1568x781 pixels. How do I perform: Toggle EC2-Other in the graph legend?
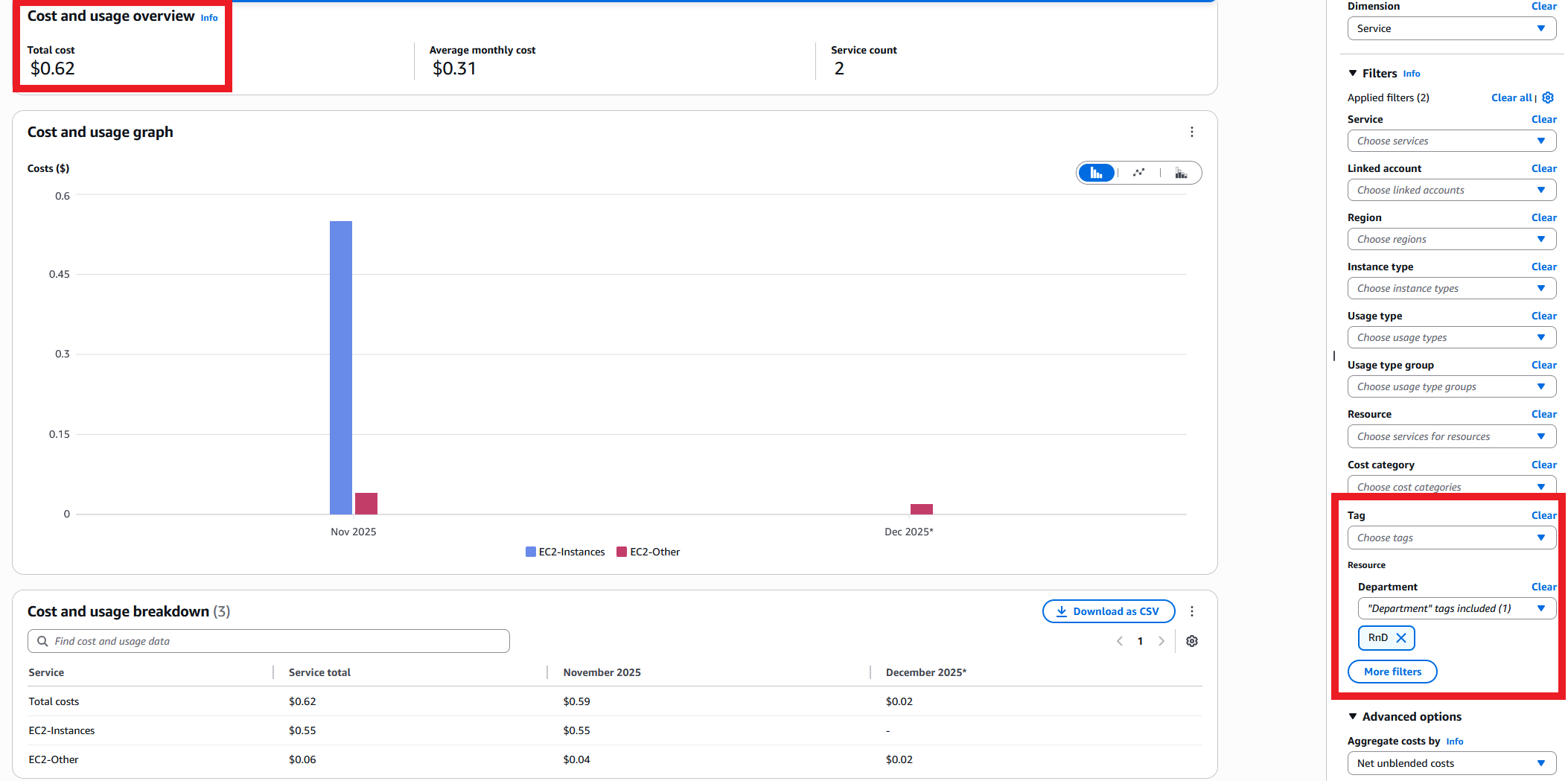tap(648, 552)
